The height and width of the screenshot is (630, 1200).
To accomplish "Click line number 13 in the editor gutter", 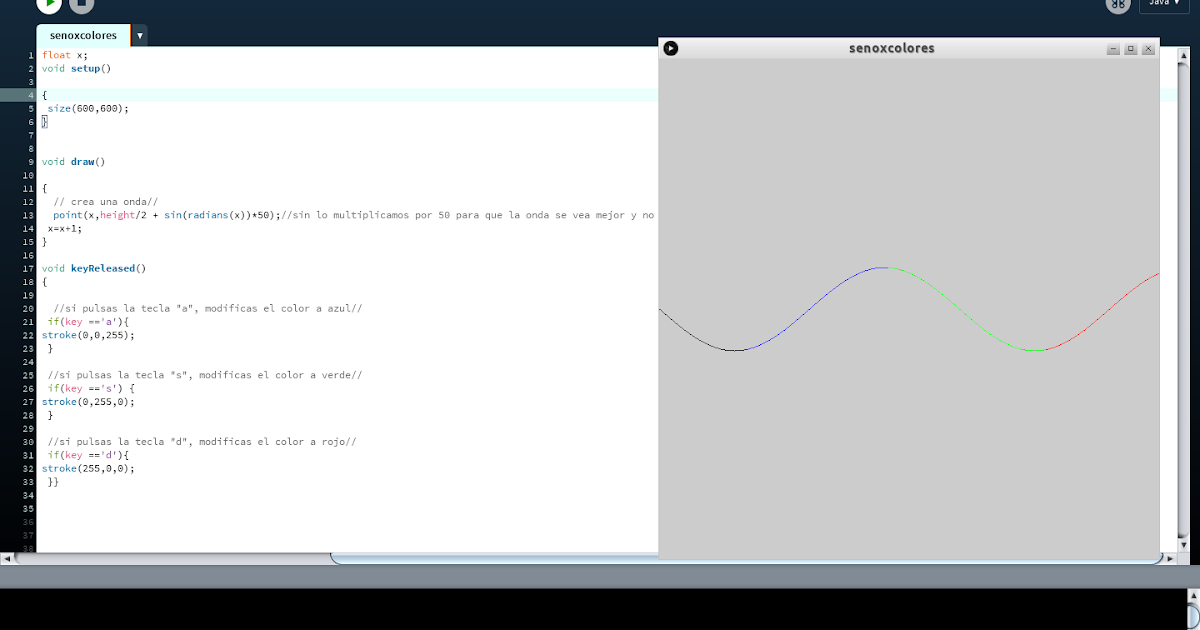I will point(27,214).
